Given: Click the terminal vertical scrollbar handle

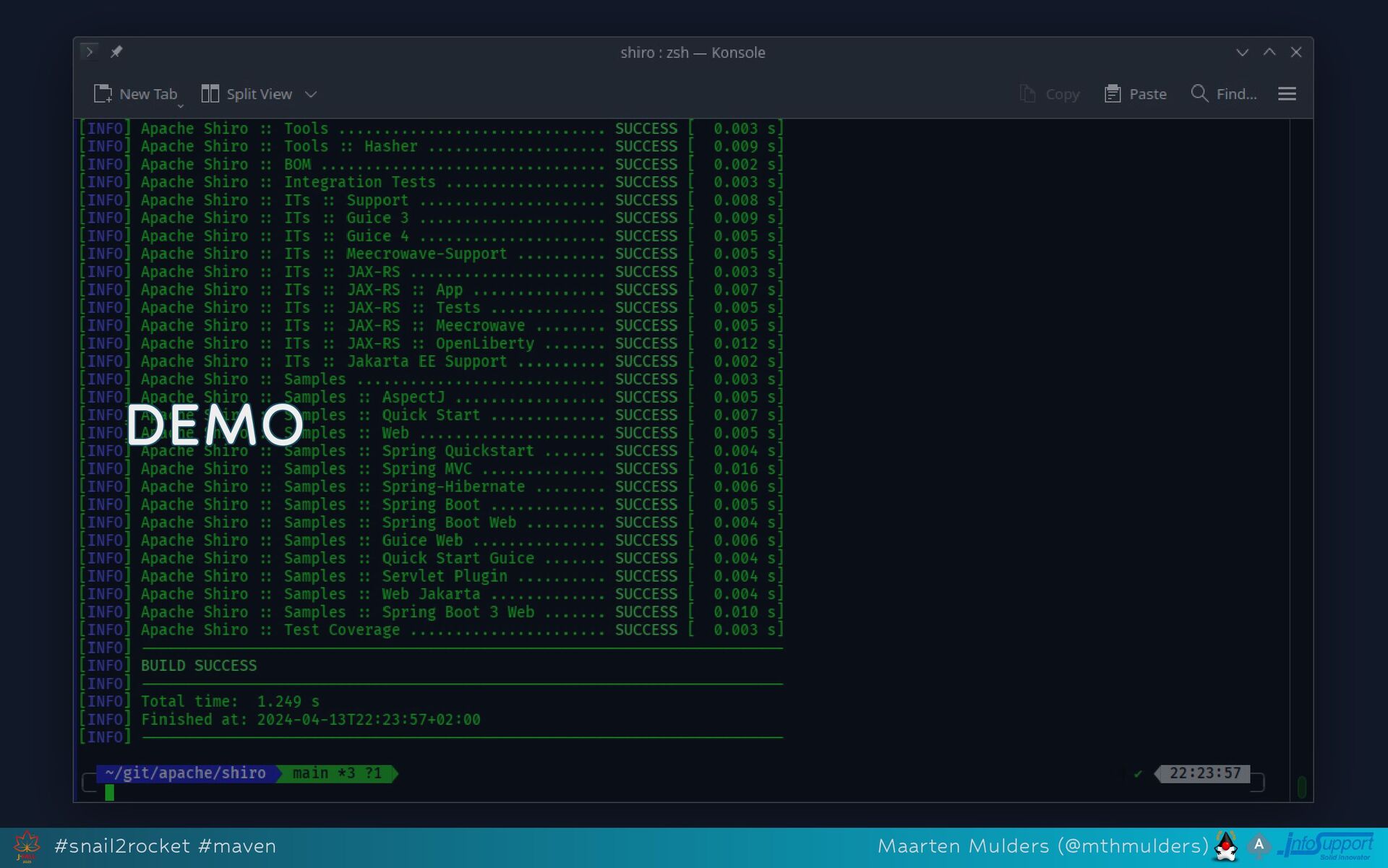Looking at the screenshot, I should click(1301, 786).
